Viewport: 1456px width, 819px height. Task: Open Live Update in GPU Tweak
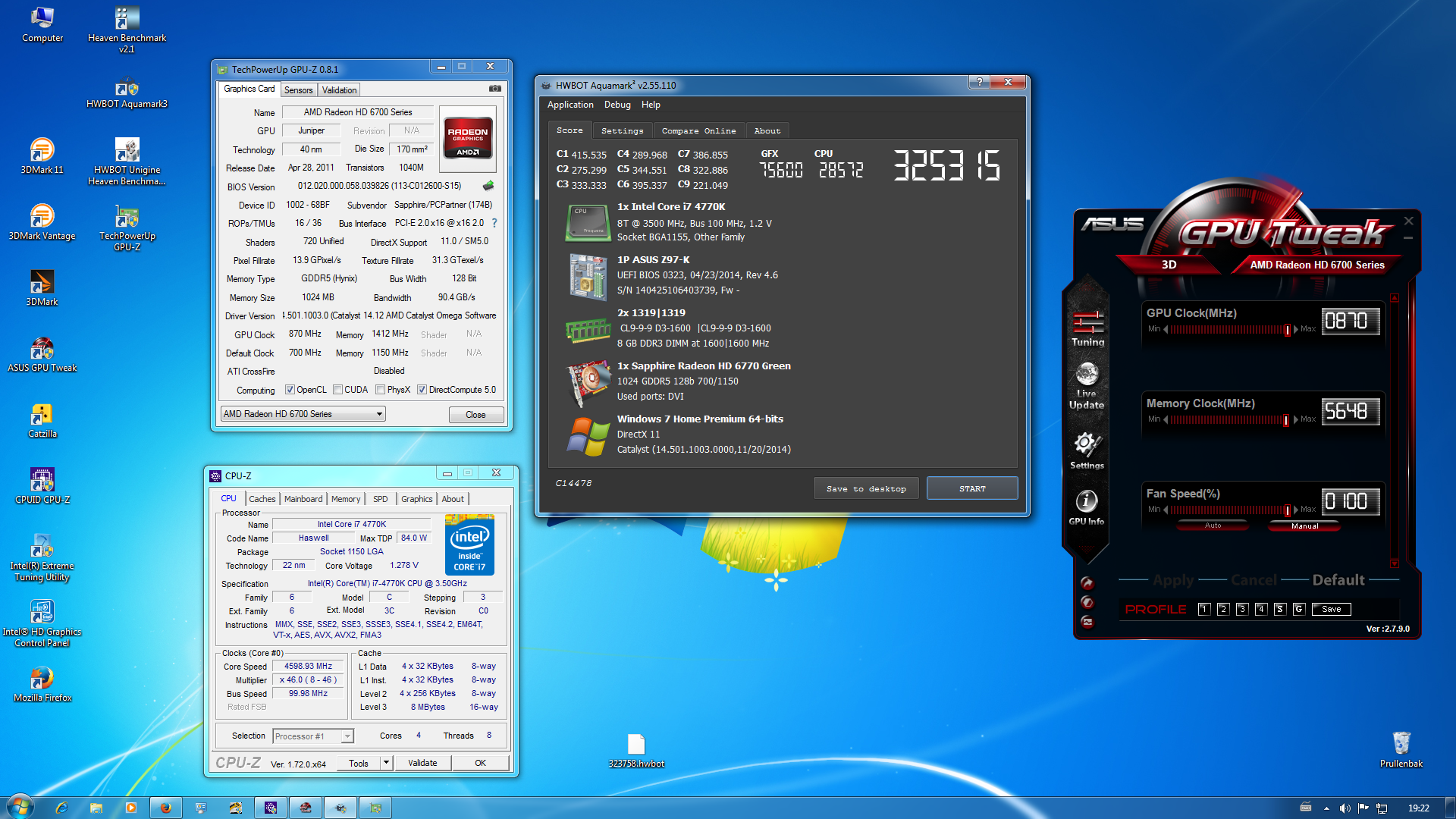[1087, 385]
